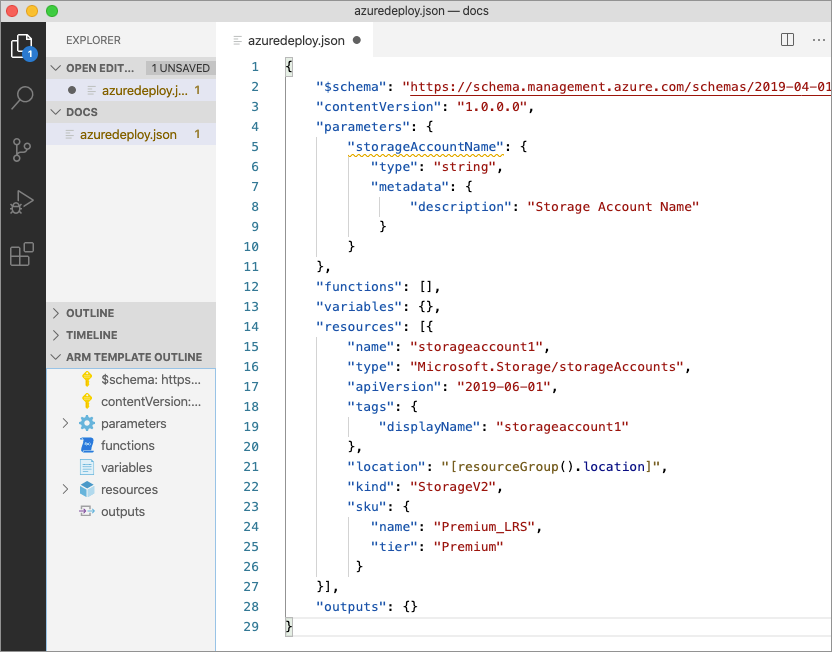Click the unsaved dot on the editor tab

point(357,41)
